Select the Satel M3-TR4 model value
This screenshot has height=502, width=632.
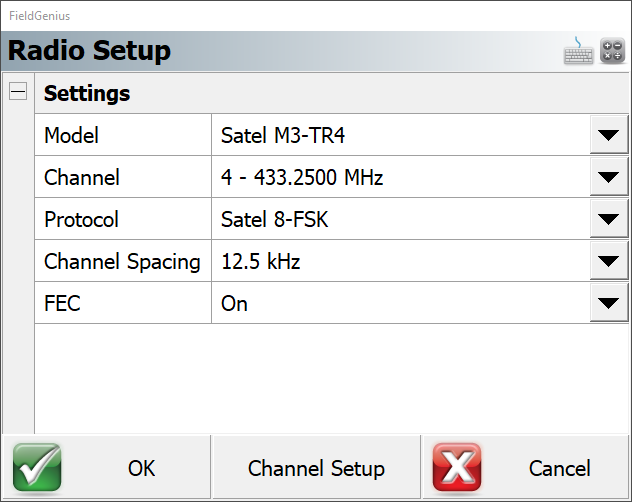click(400, 136)
